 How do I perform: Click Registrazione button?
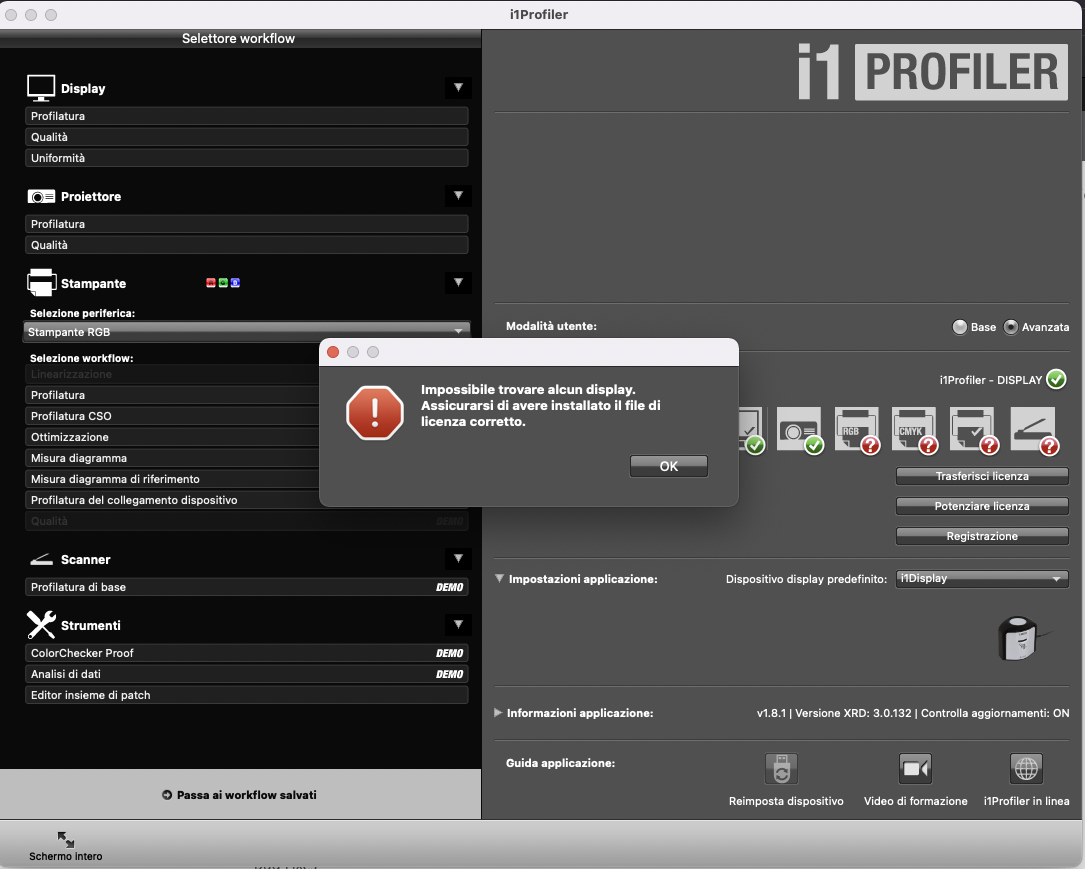pos(982,536)
